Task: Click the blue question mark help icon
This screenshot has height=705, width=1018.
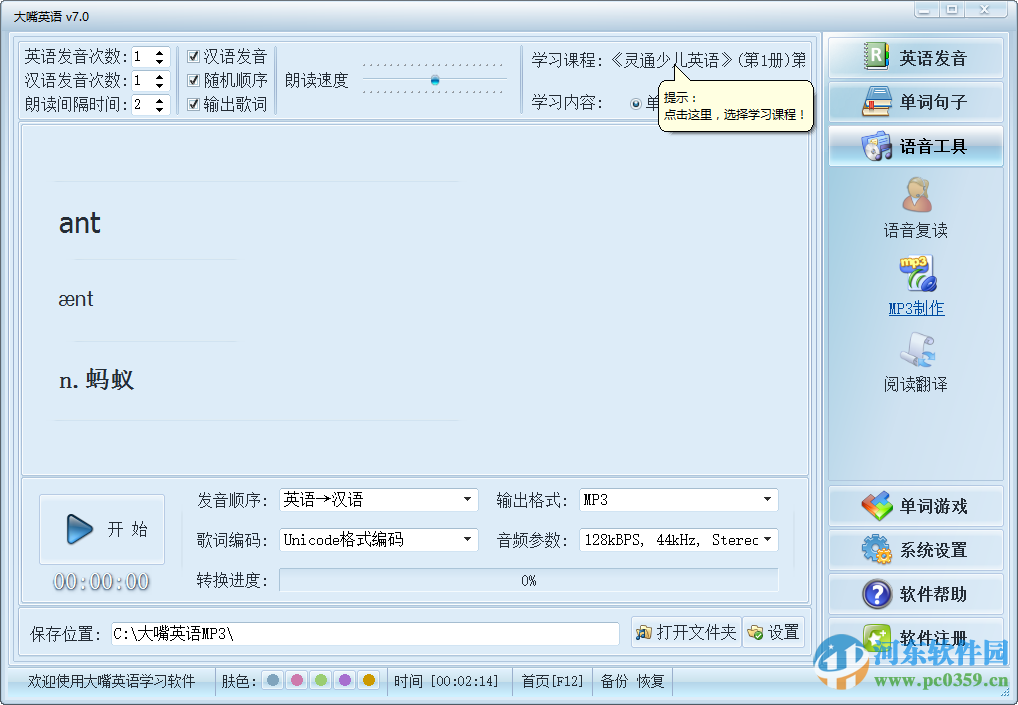Action: tap(876, 594)
